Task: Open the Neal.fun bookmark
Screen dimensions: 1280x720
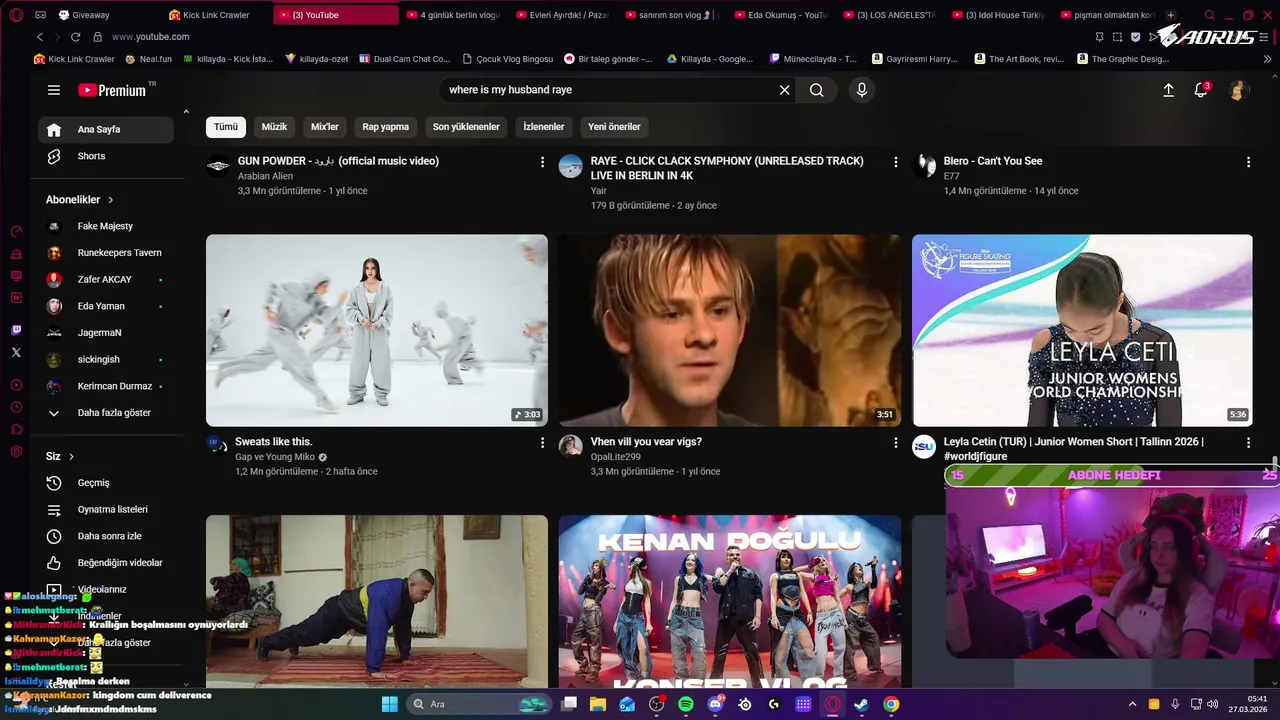Action: (x=149, y=59)
